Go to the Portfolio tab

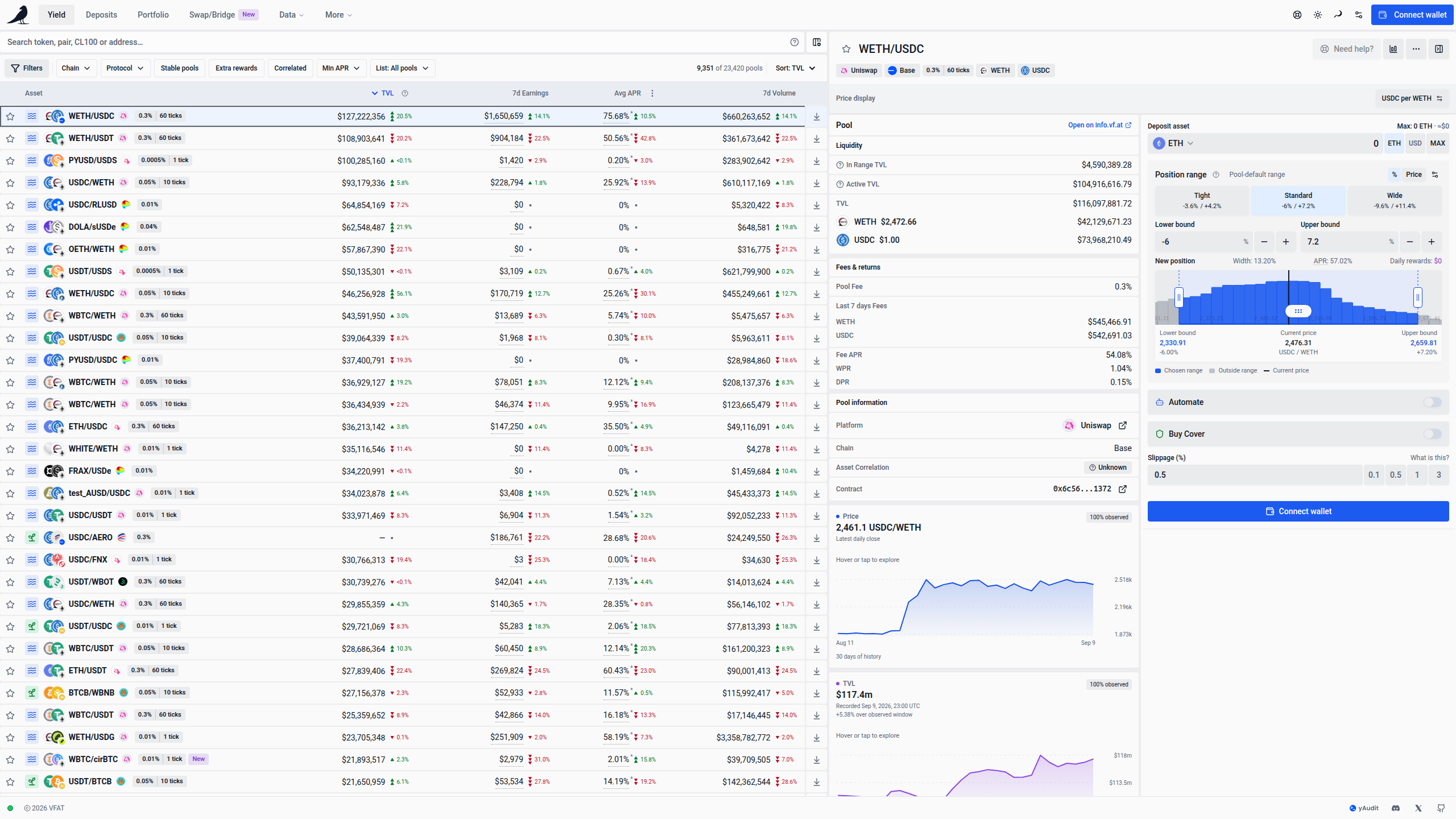(153, 15)
